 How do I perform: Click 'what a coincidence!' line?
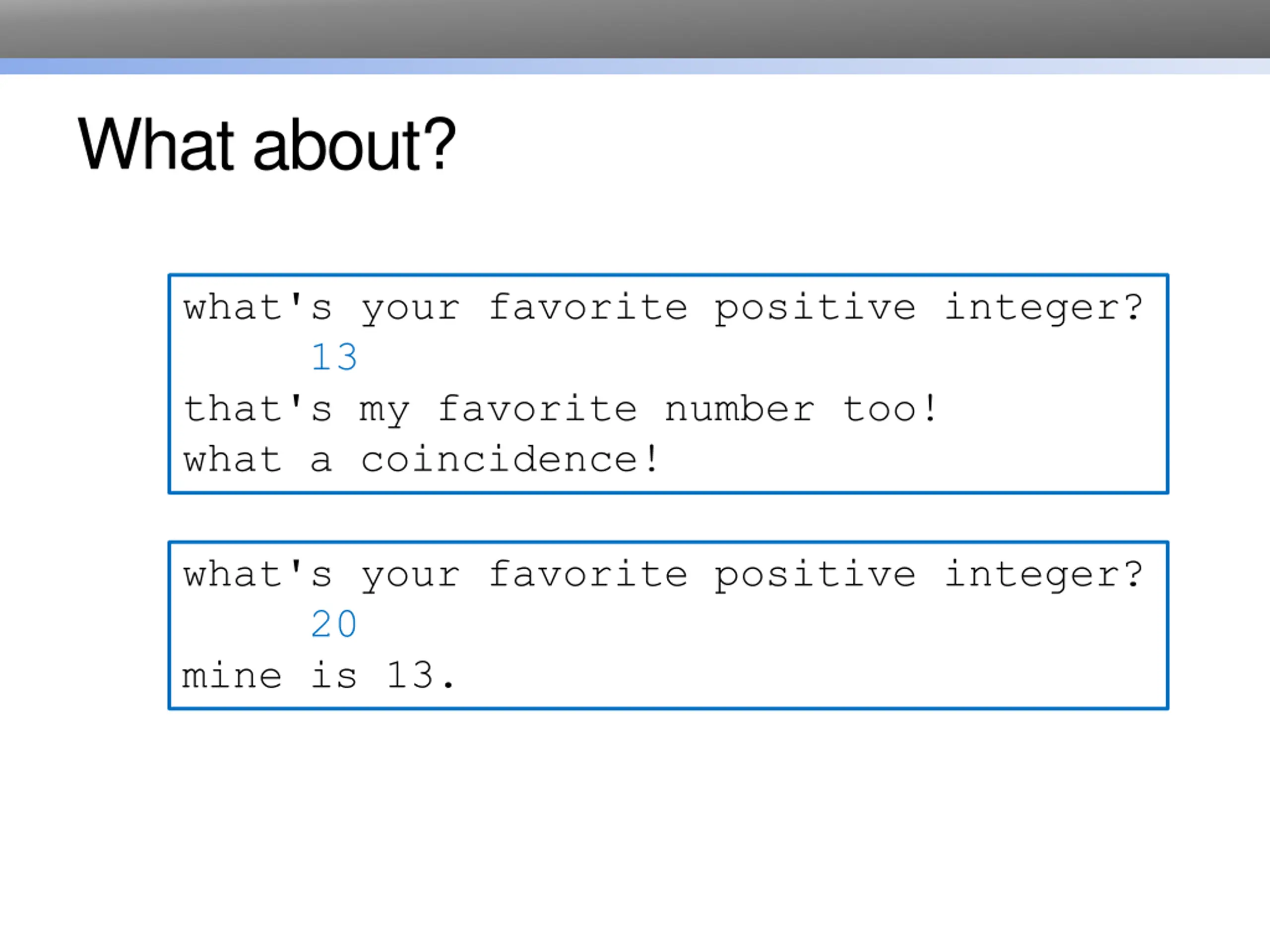click(x=421, y=460)
